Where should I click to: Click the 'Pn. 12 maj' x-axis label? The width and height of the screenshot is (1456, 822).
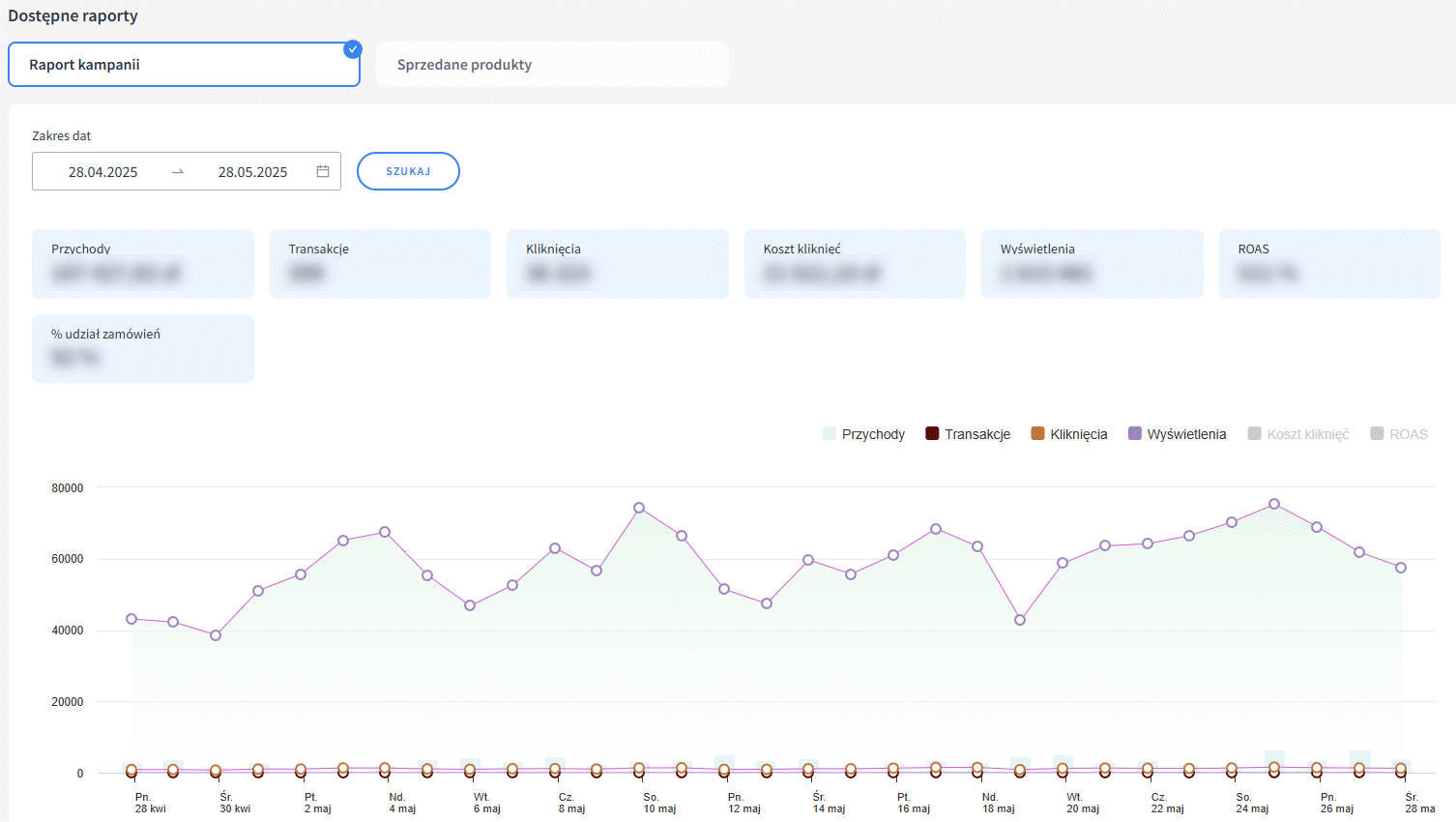(743, 803)
